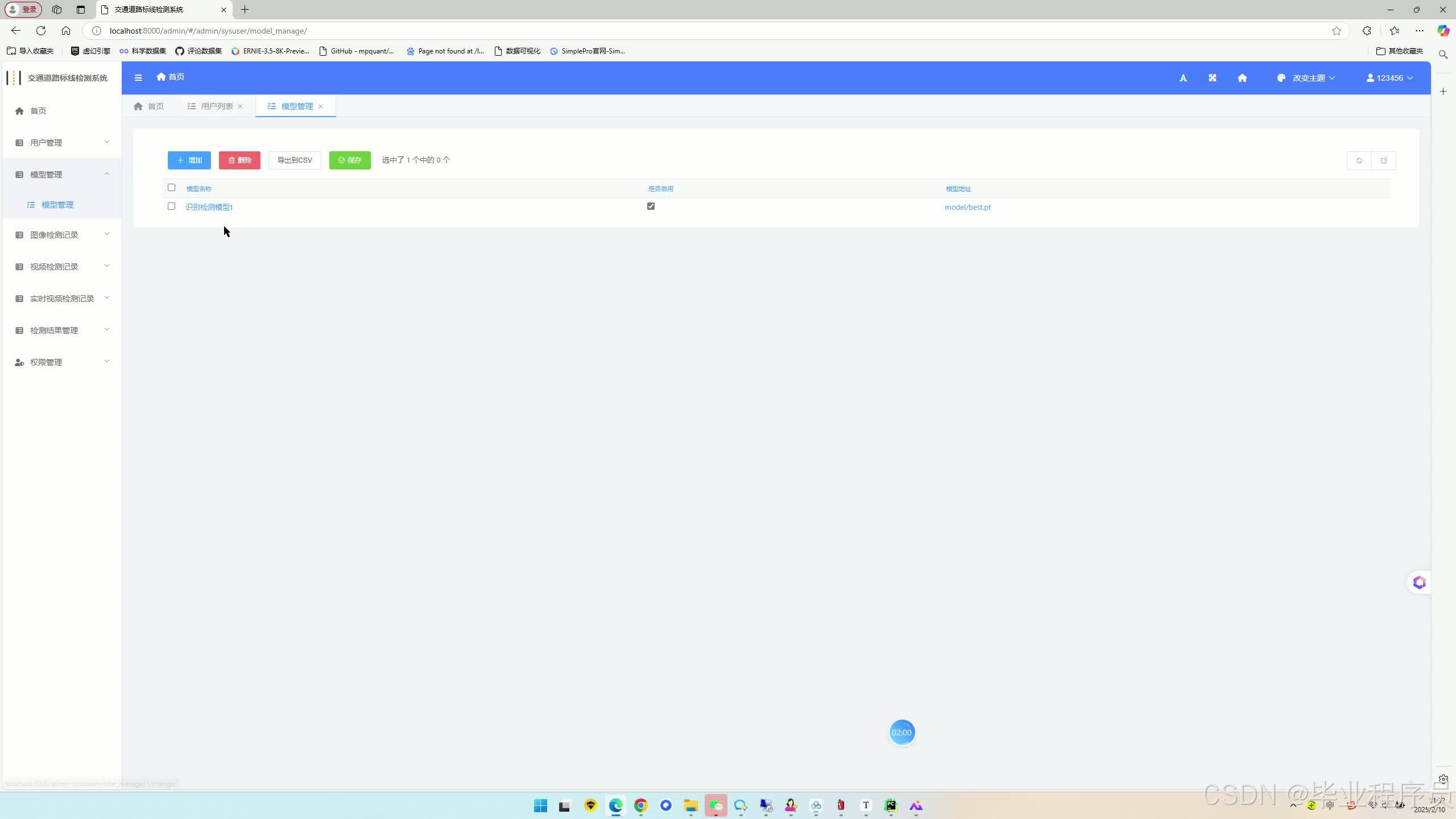The image size is (1456, 819).
Task: Open the browser tab actions menu icon
Action: (x=81, y=10)
